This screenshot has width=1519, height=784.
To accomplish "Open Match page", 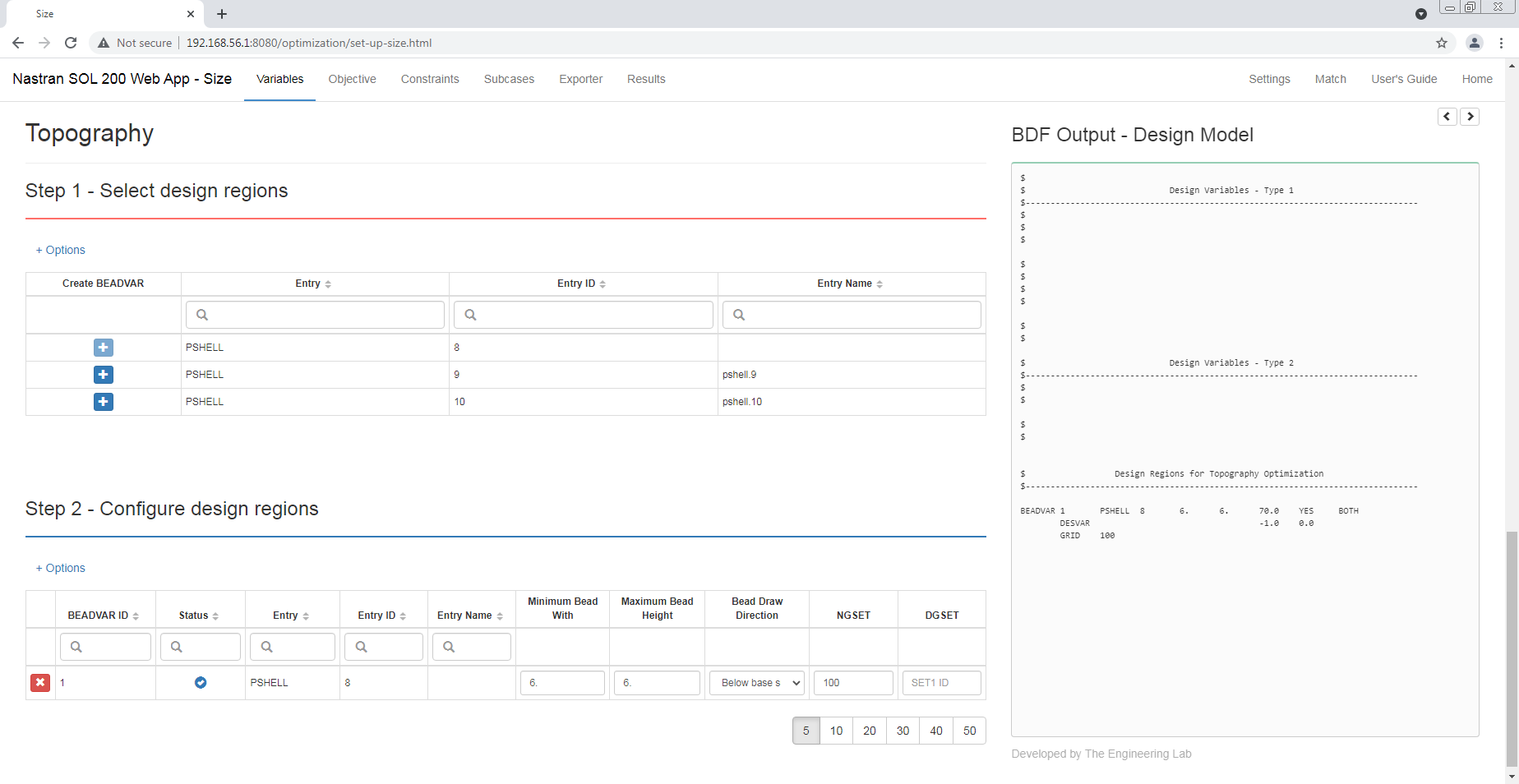I will [x=1330, y=79].
